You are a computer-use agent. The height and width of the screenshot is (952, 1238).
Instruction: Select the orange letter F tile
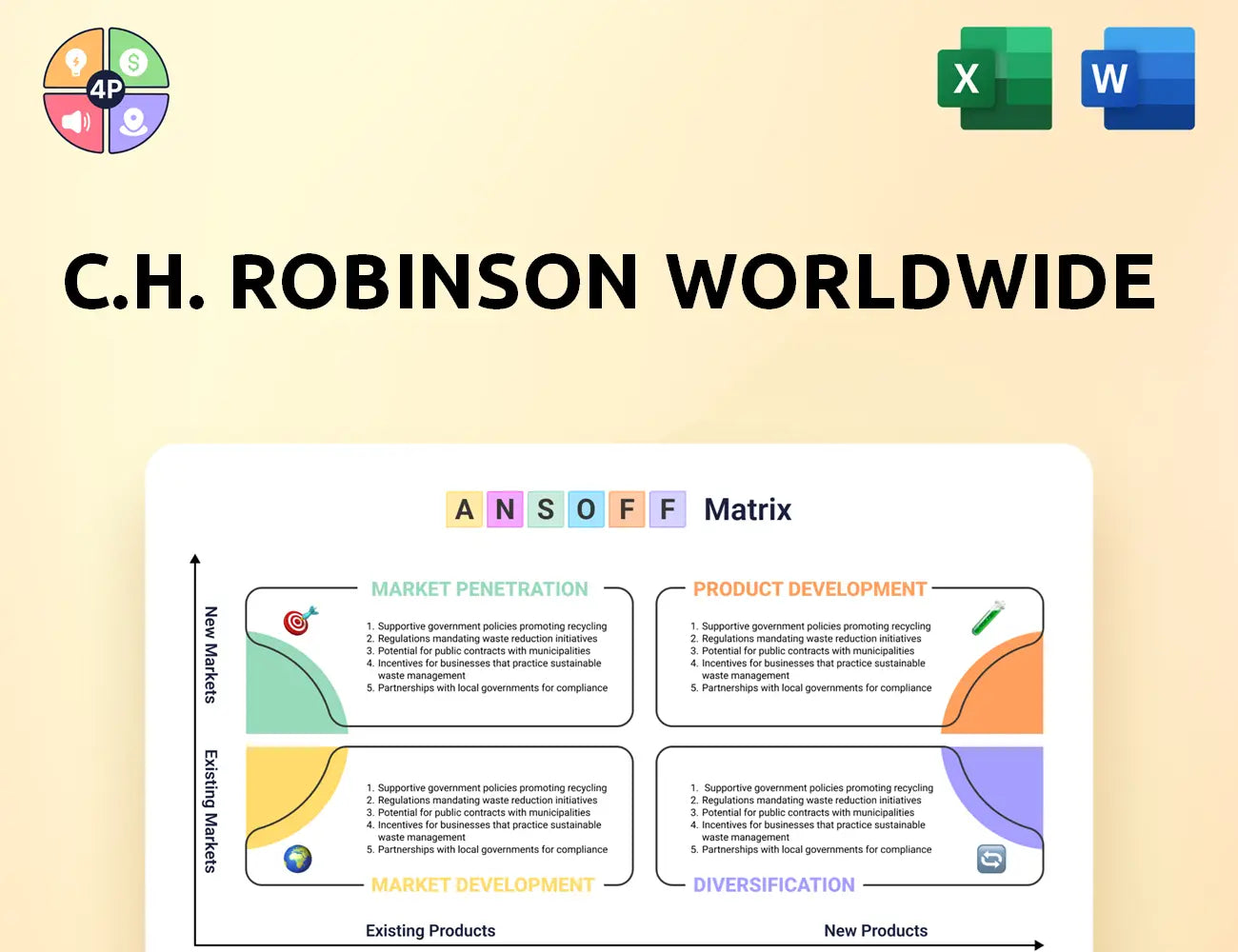tap(627, 509)
